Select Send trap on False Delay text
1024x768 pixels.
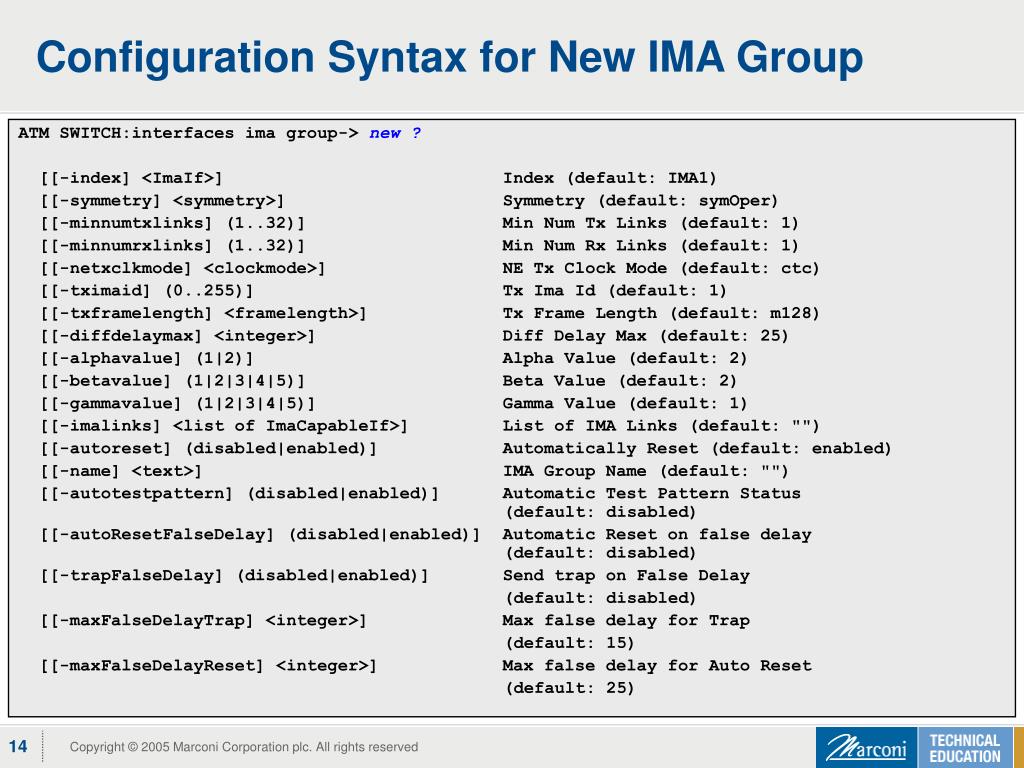pyautogui.click(x=626, y=576)
